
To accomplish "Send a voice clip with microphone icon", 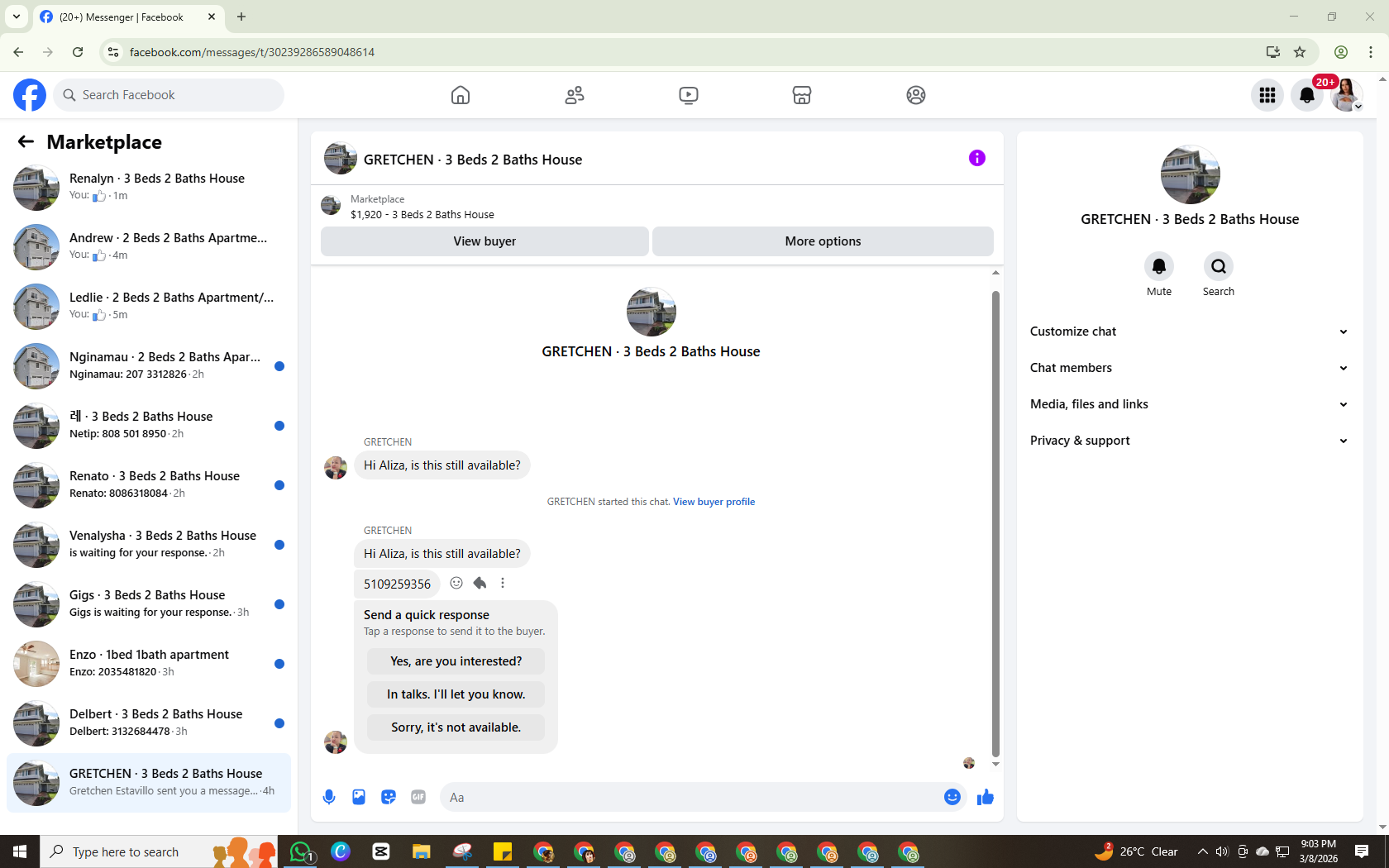I will 329,797.
